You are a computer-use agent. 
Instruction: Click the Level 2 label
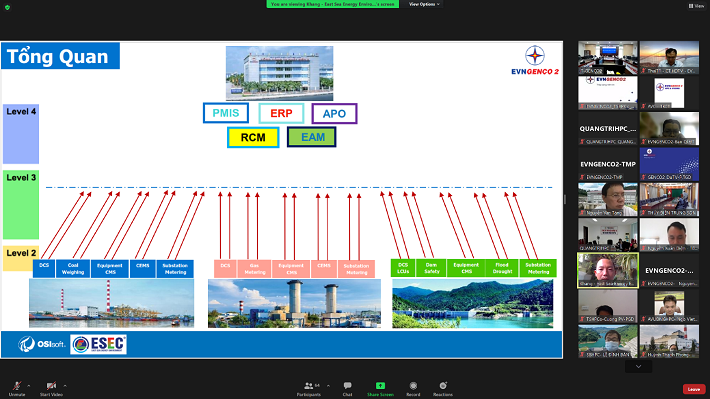[x=21, y=258]
